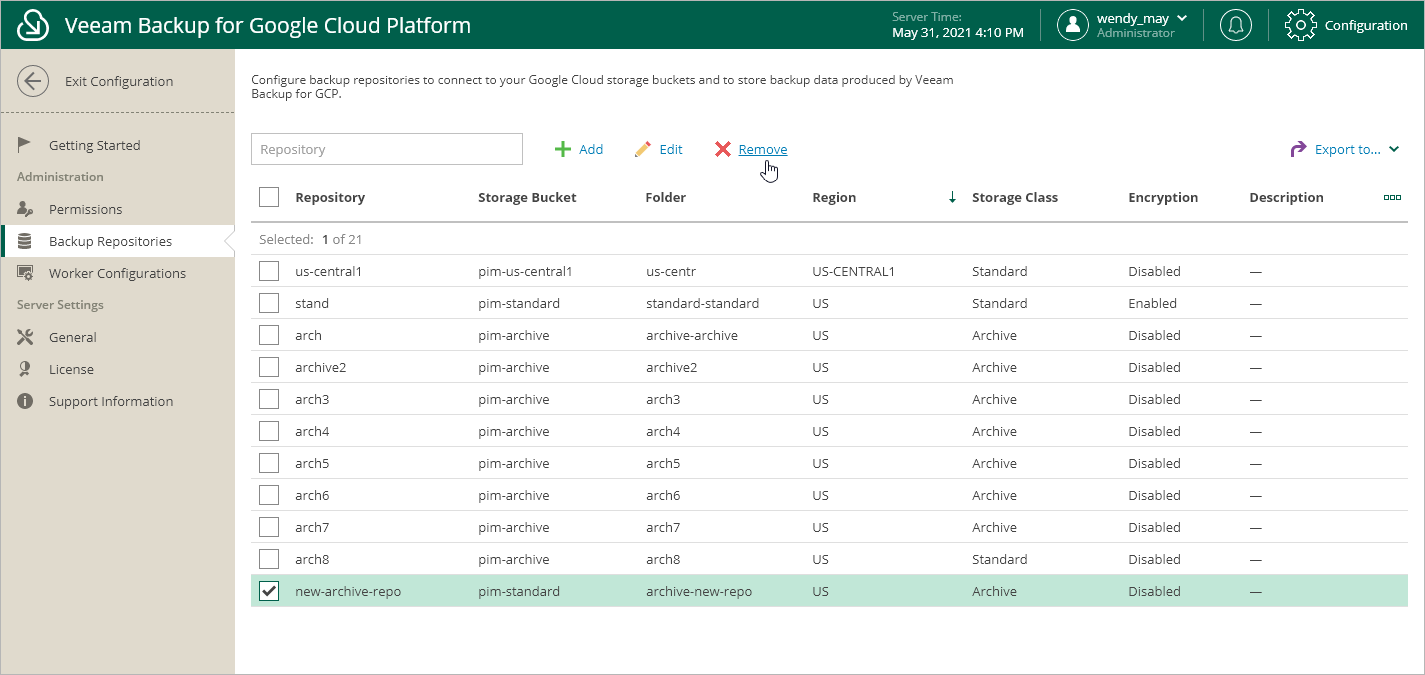The height and width of the screenshot is (675, 1425).
Task: Sort by the Description column header
Action: (1286, 197)
